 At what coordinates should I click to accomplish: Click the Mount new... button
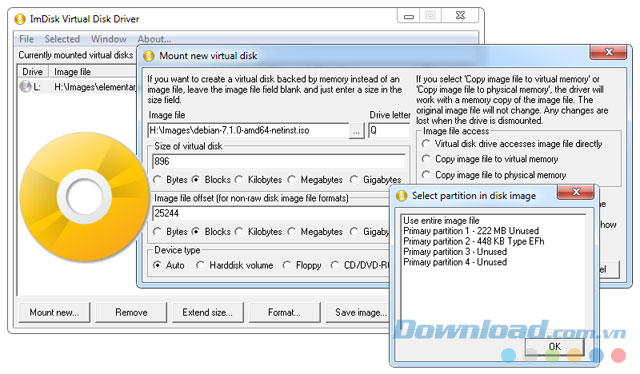point(54,312)
